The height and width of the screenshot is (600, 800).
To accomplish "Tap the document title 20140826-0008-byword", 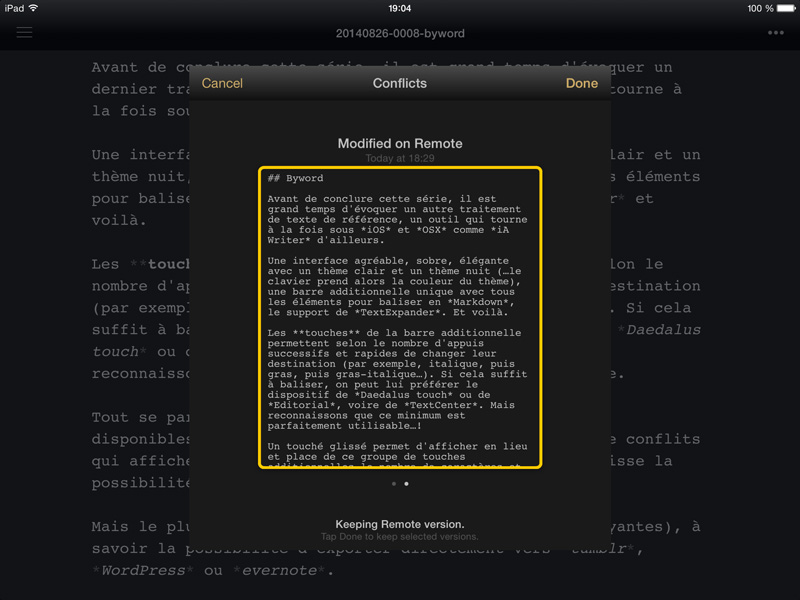I will pyautogui.click(x=400, y=33).
